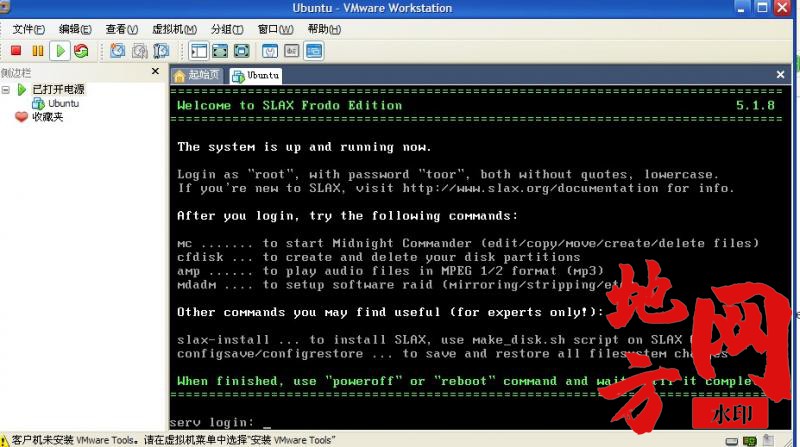The width and height of the screenshot is (800, 447).
Task: Open the 文件(F) menu
Action: [29, 29]
